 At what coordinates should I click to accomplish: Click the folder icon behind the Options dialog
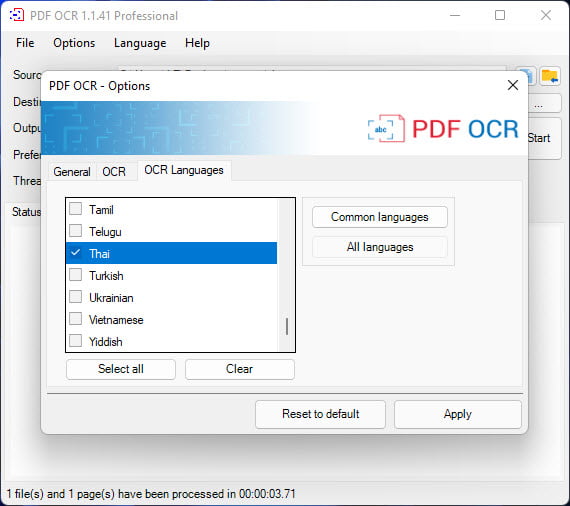point(549,76)
